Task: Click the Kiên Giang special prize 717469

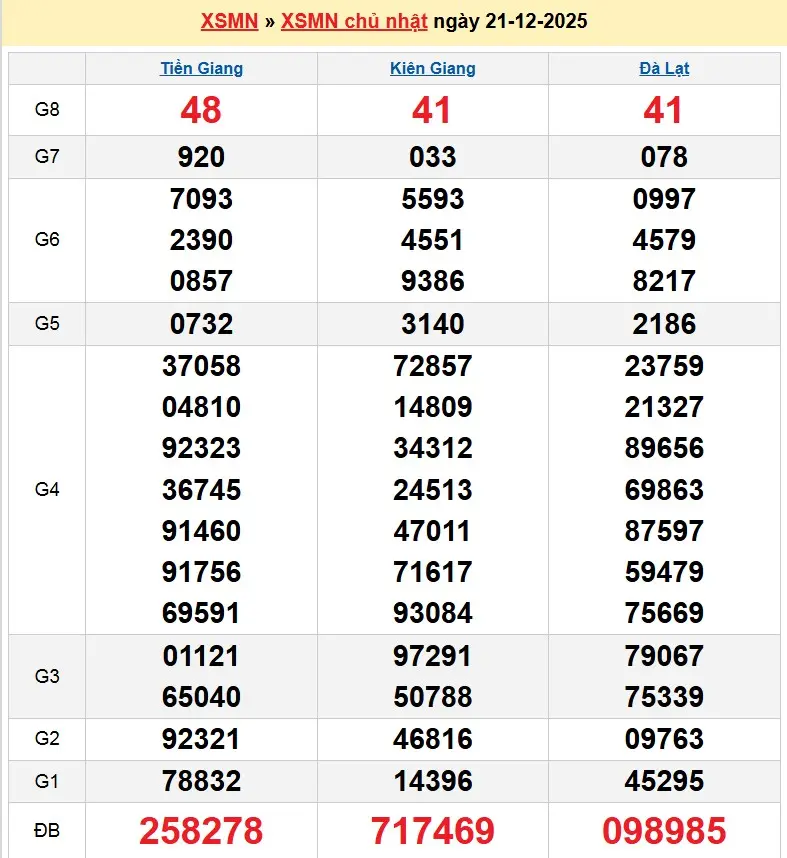Action: (x=432, y=830)
